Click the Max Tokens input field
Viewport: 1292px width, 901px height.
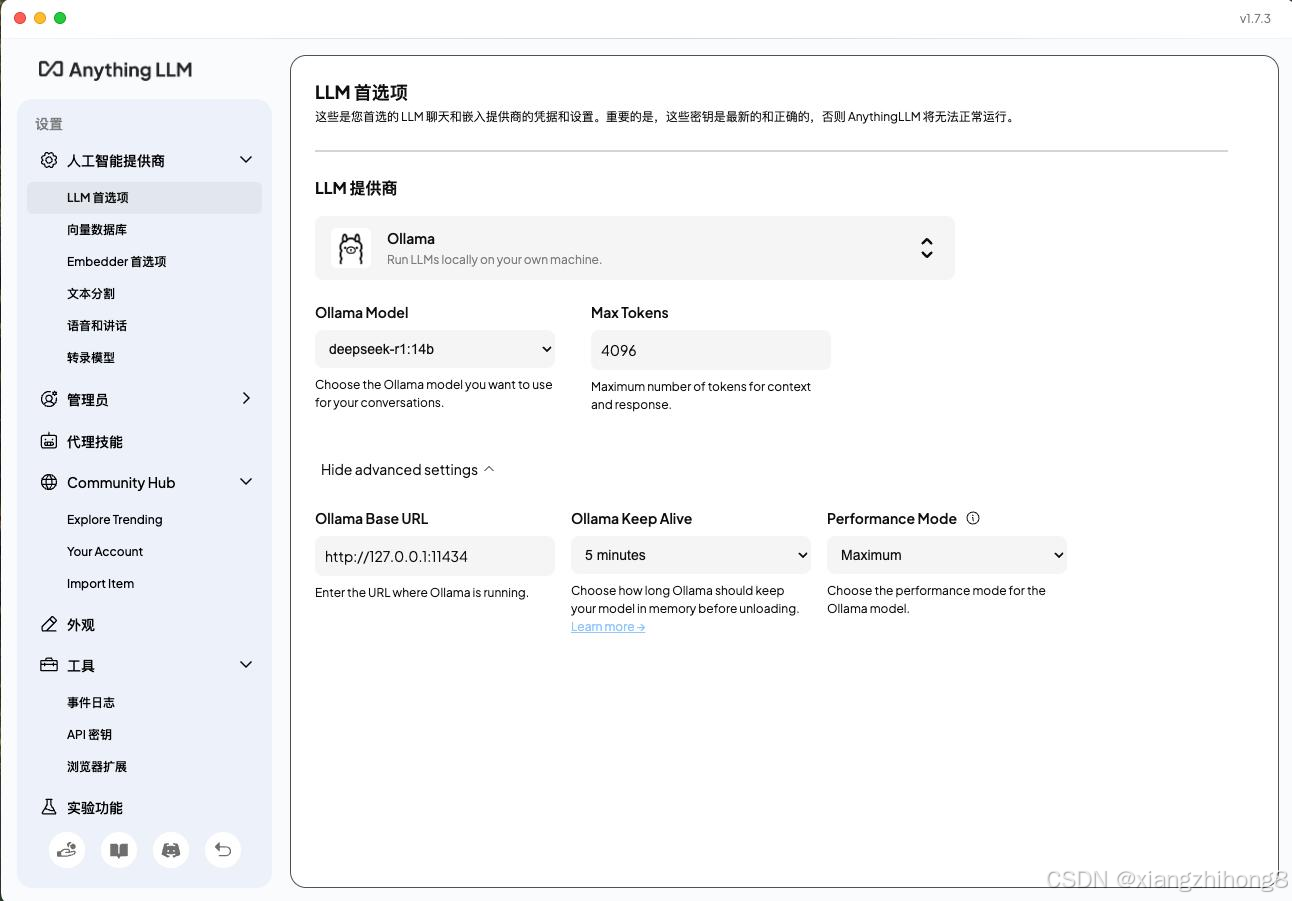(711, 350)
